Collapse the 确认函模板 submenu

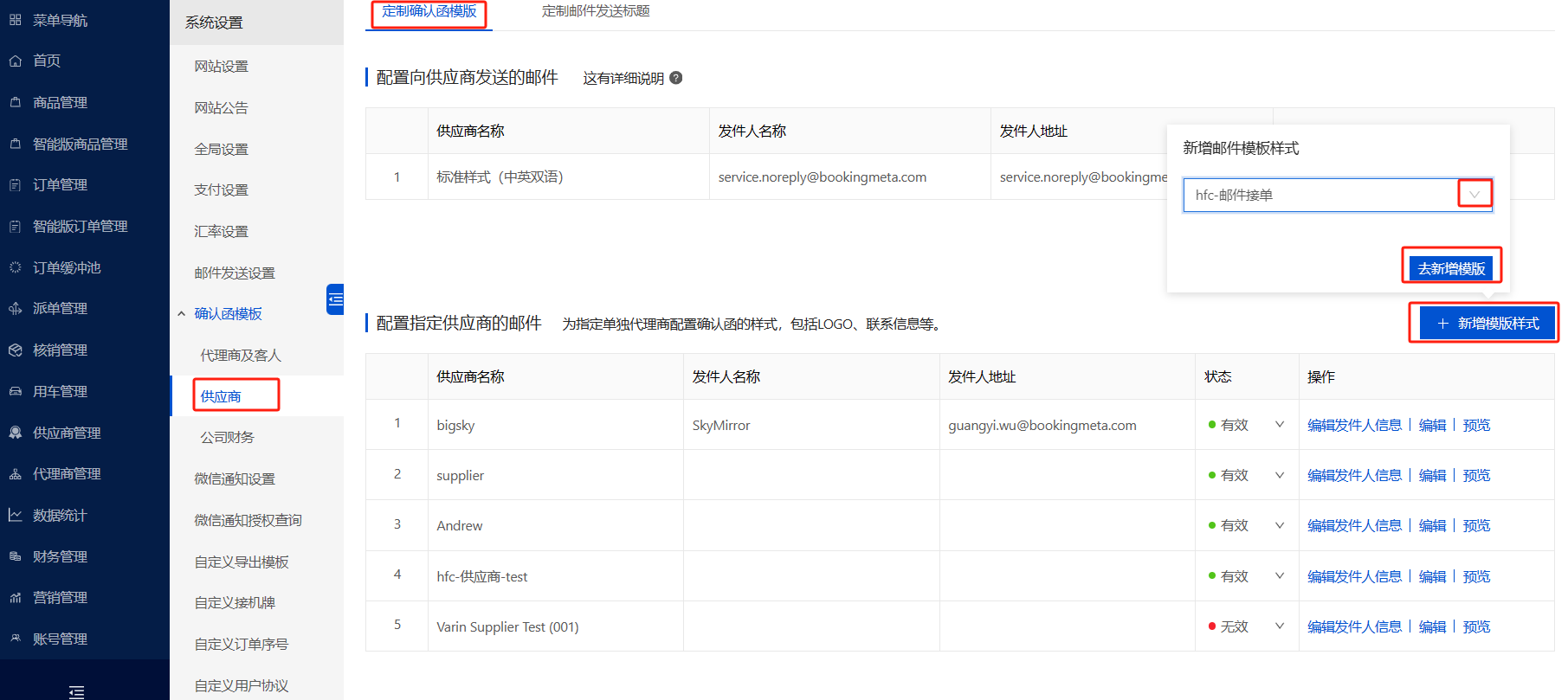tap(181, 313)
